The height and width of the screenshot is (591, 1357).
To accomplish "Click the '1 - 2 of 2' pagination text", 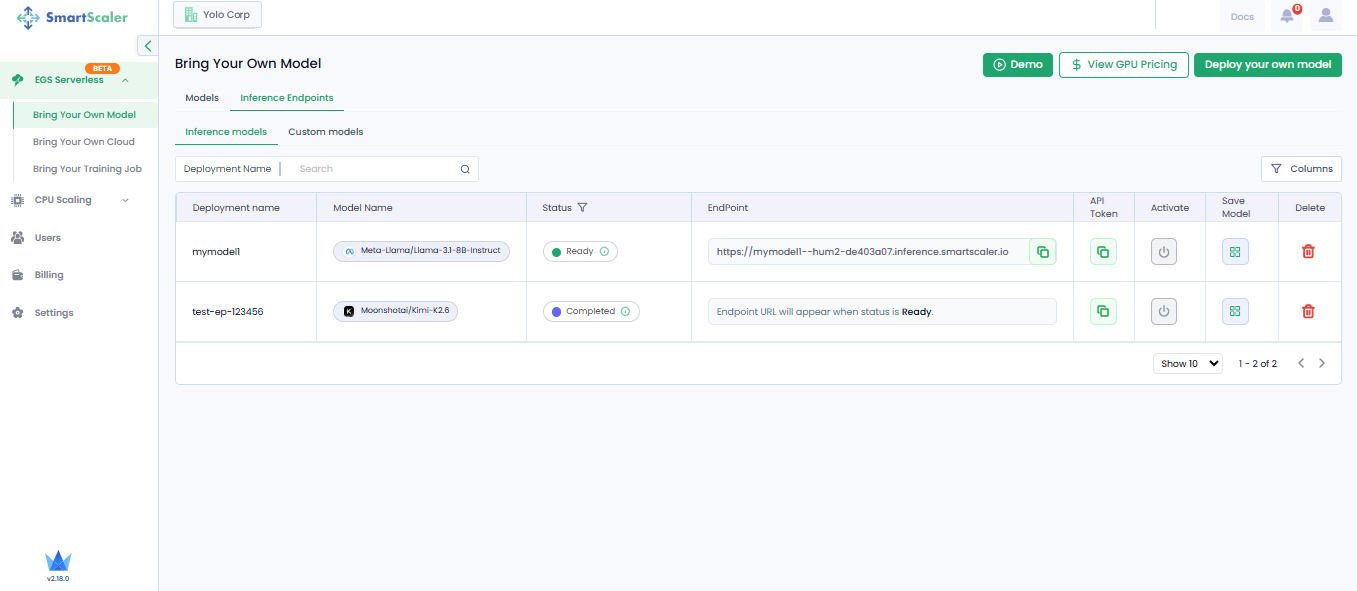I will click(x=1257, y=364).
